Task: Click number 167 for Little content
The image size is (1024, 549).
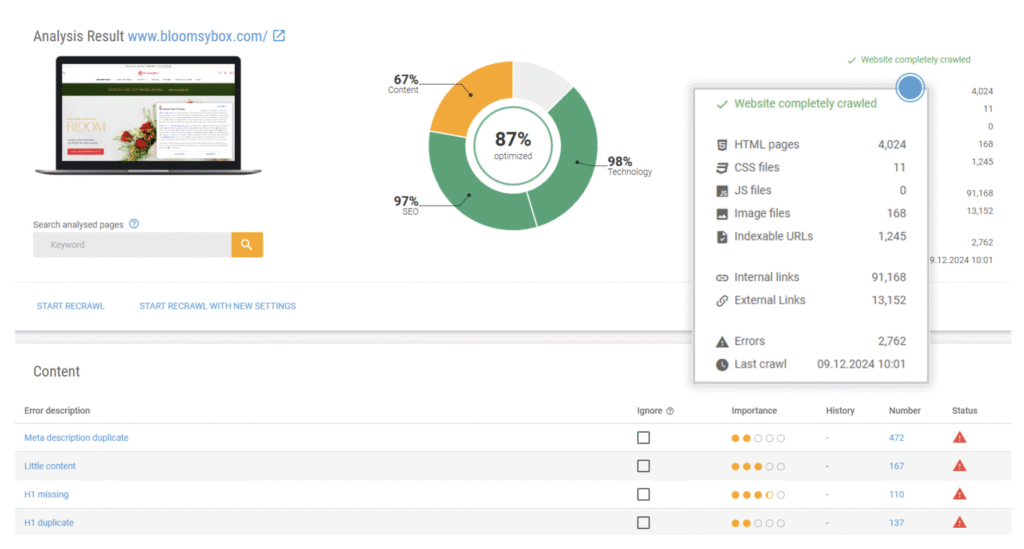Action: pyautogui.click(x=896, y=466)
